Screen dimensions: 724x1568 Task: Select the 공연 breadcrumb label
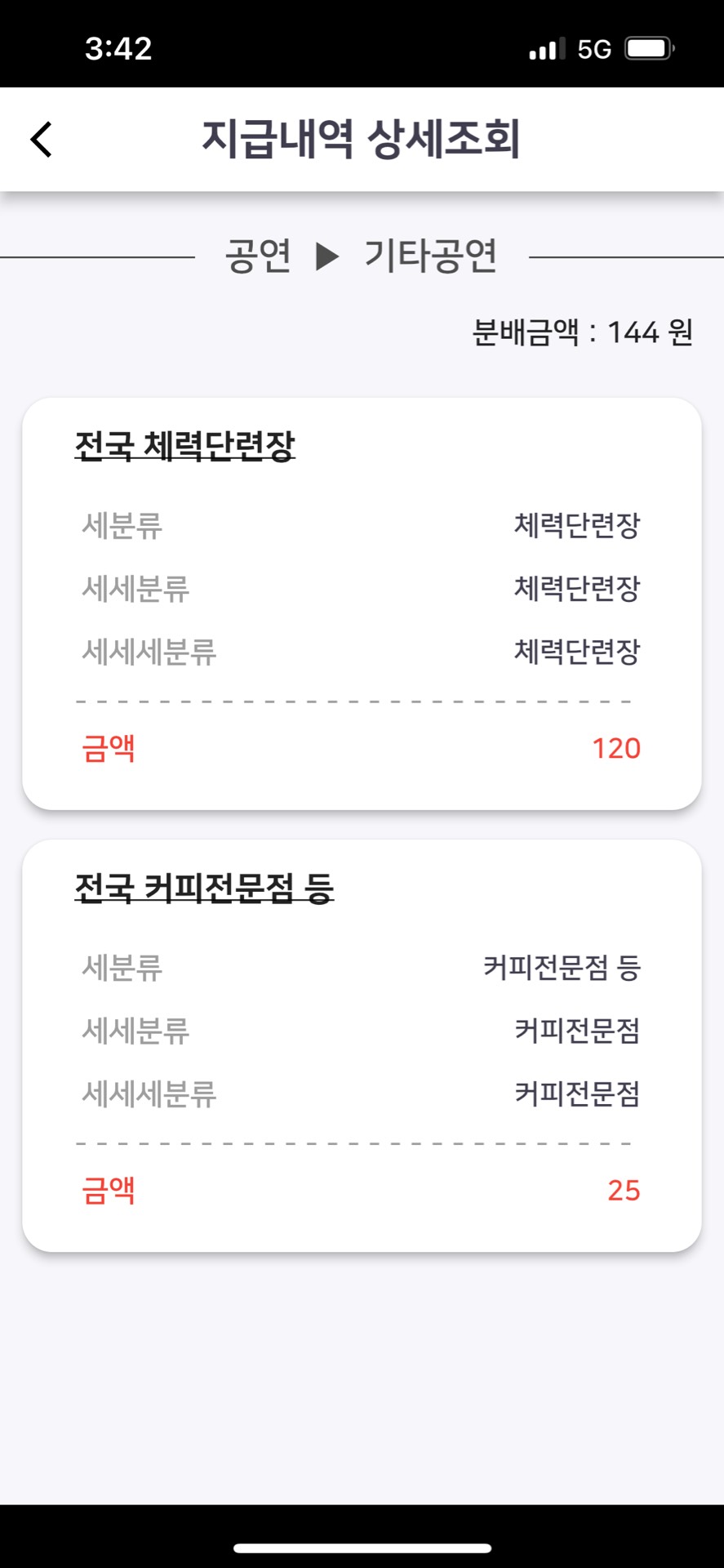point(259,256)
